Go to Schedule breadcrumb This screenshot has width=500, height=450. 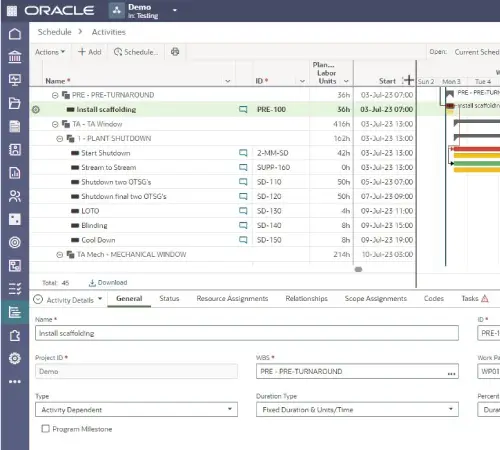54,32
